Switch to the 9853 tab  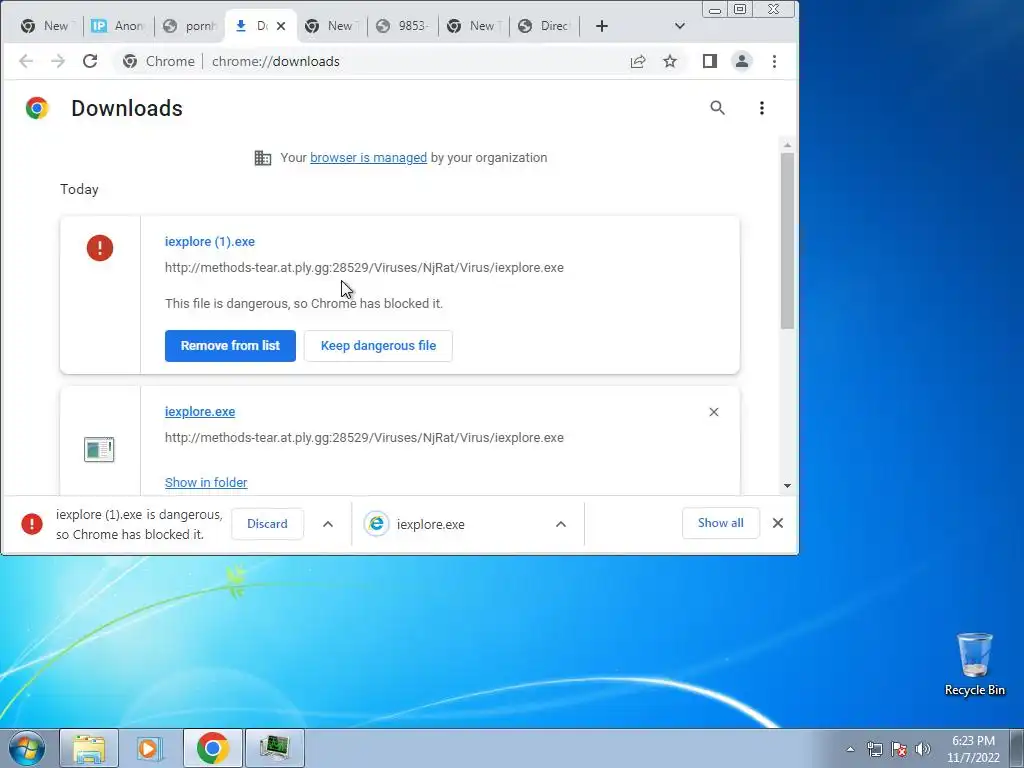(x=403, y=26)
